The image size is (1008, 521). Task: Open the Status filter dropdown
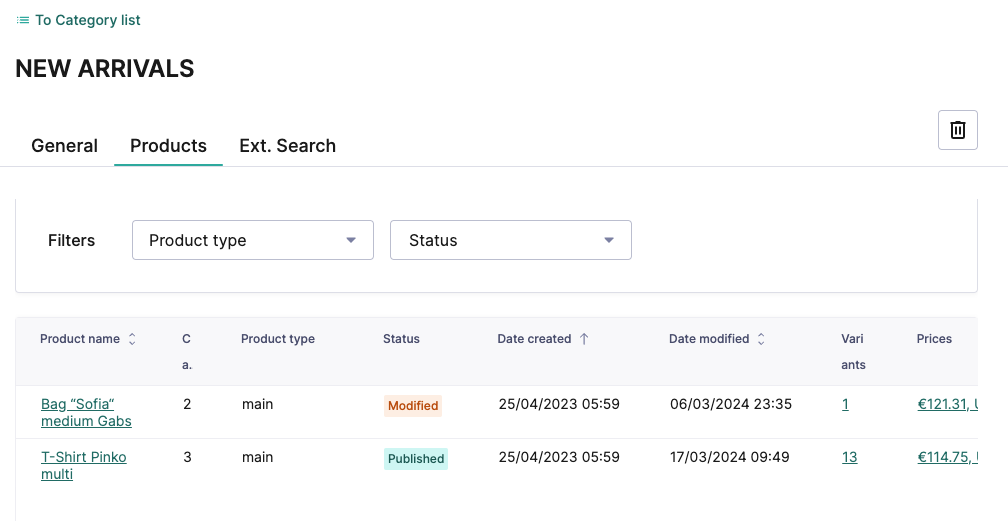click(510, 240)
